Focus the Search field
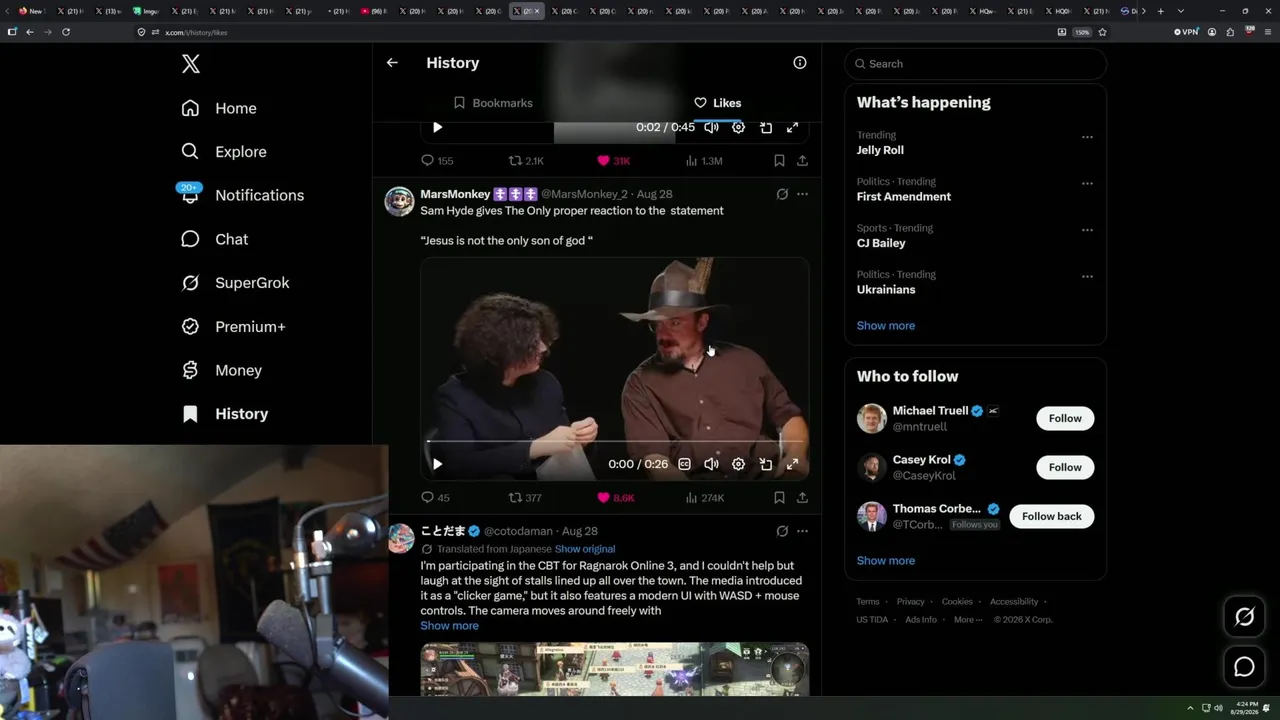This screenshot has height=720, width=1280. tap(976, 64)
